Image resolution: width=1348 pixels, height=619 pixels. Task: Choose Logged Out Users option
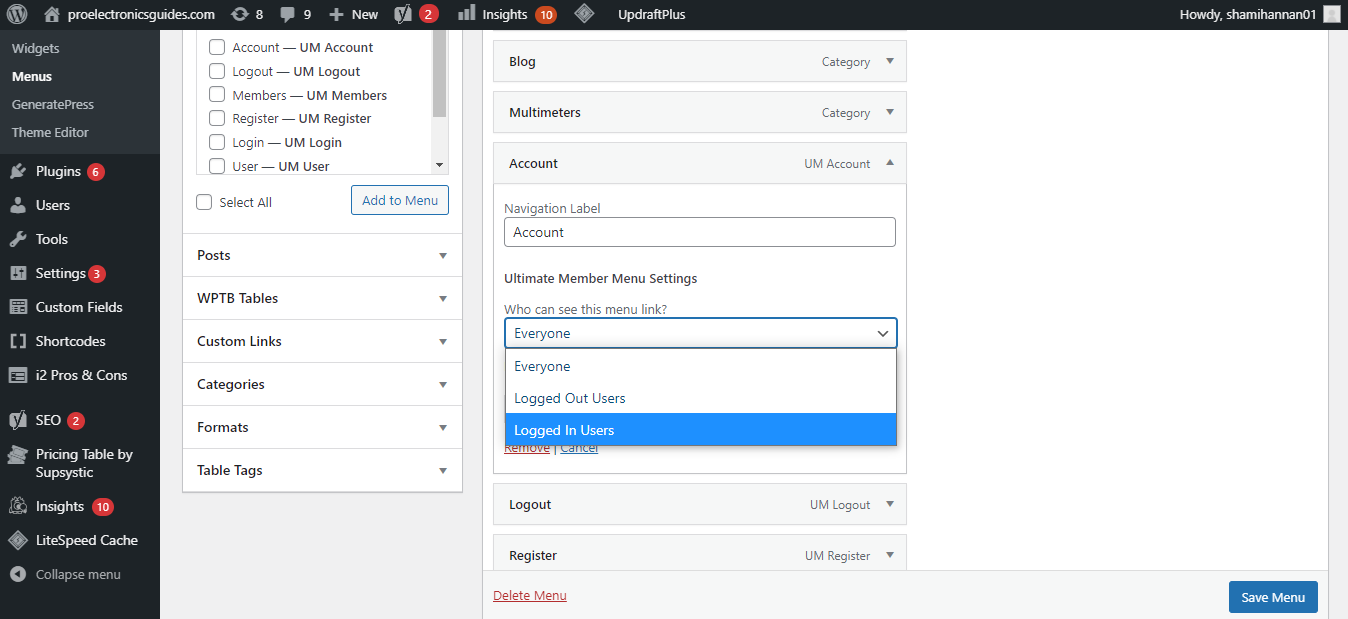click(700, 398)
